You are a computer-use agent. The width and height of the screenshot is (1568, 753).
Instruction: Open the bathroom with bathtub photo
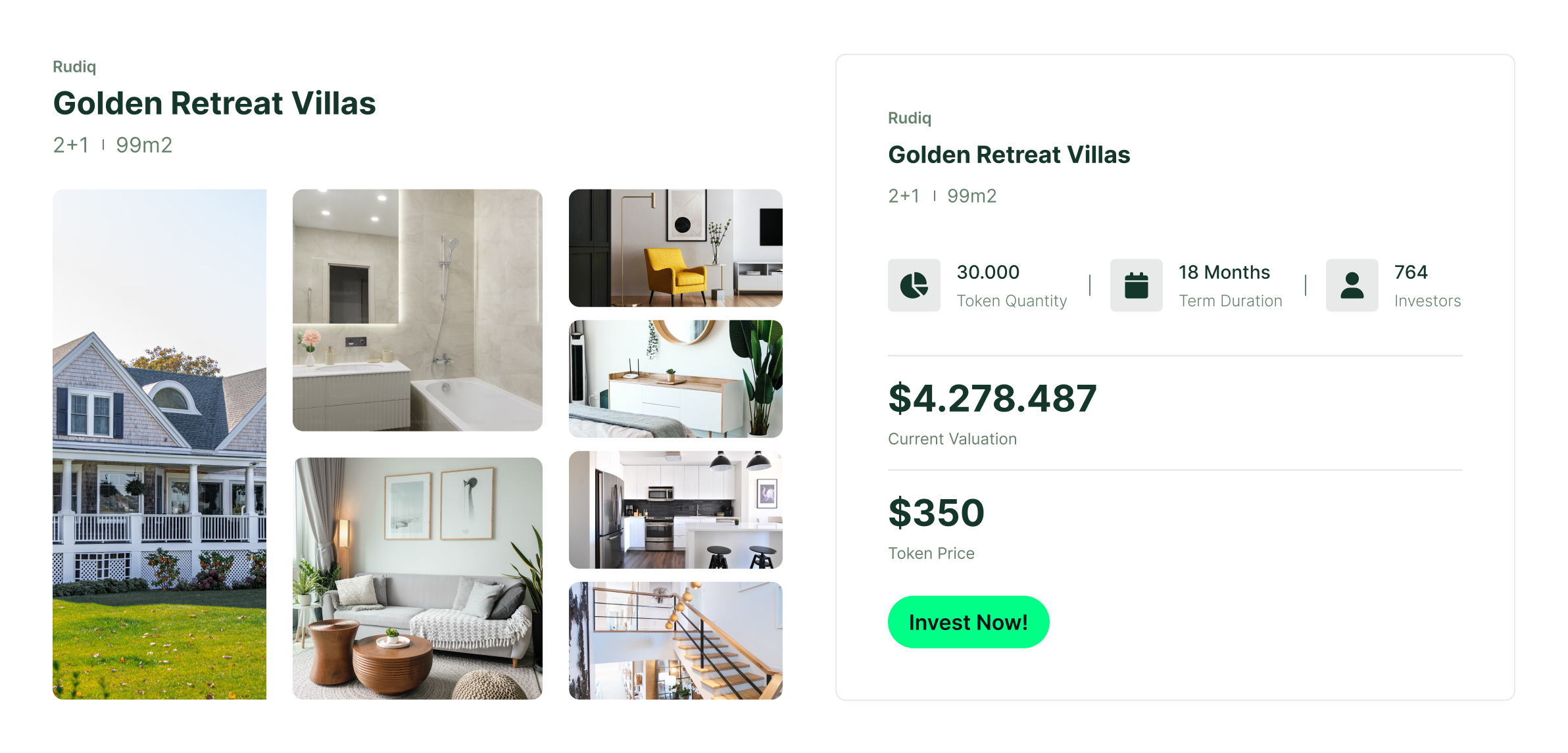(x=418, y=310)
